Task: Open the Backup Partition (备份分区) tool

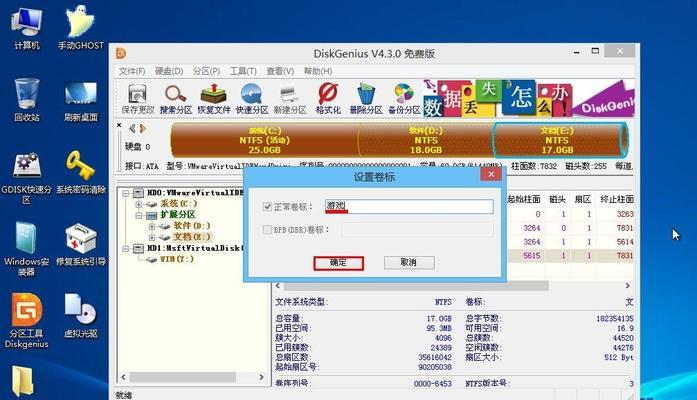Action: [404, 99]
